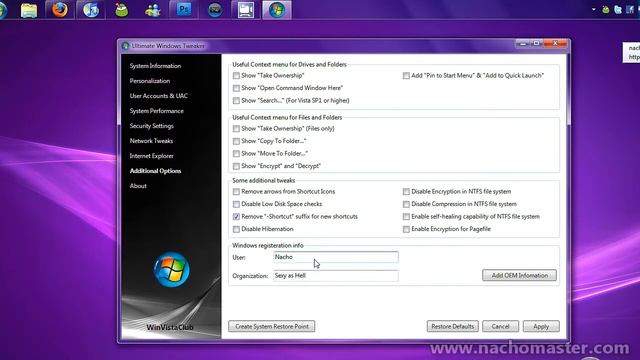
Task: Click the Start orb at the taskbar edge
Action: [x=3, y=10]
